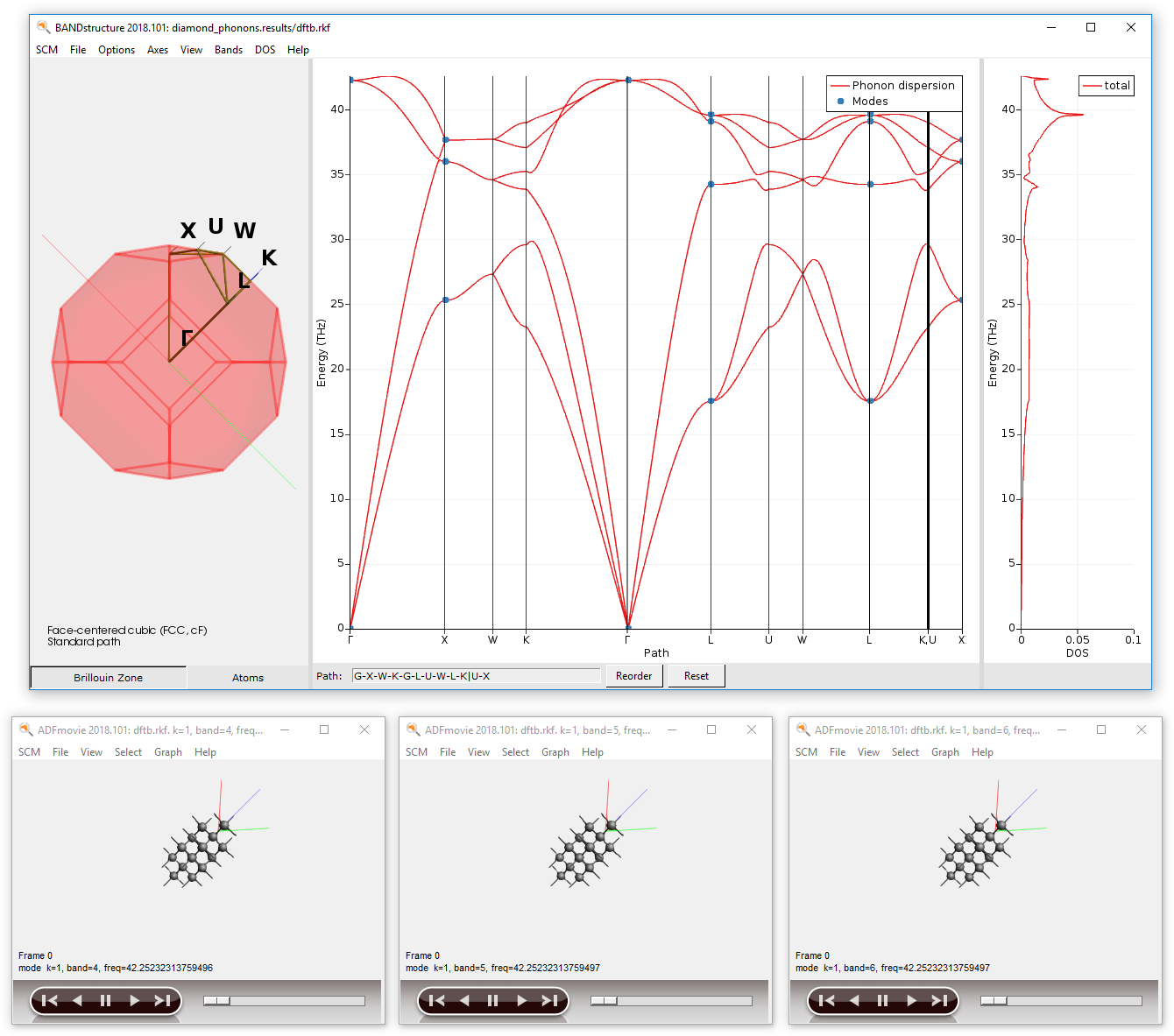Open View menu in band=6 ADFmovie window
This screenshot has height=1036, width=1174.
(868, 752)
